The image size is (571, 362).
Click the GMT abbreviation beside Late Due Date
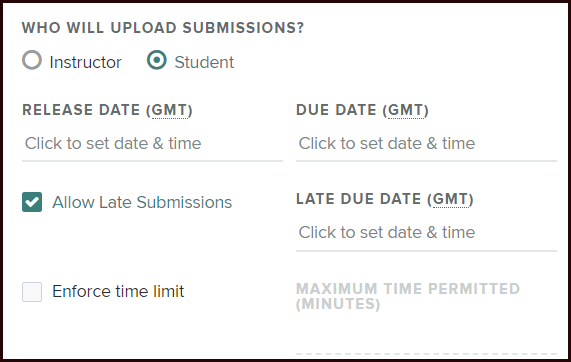(450, 199)
